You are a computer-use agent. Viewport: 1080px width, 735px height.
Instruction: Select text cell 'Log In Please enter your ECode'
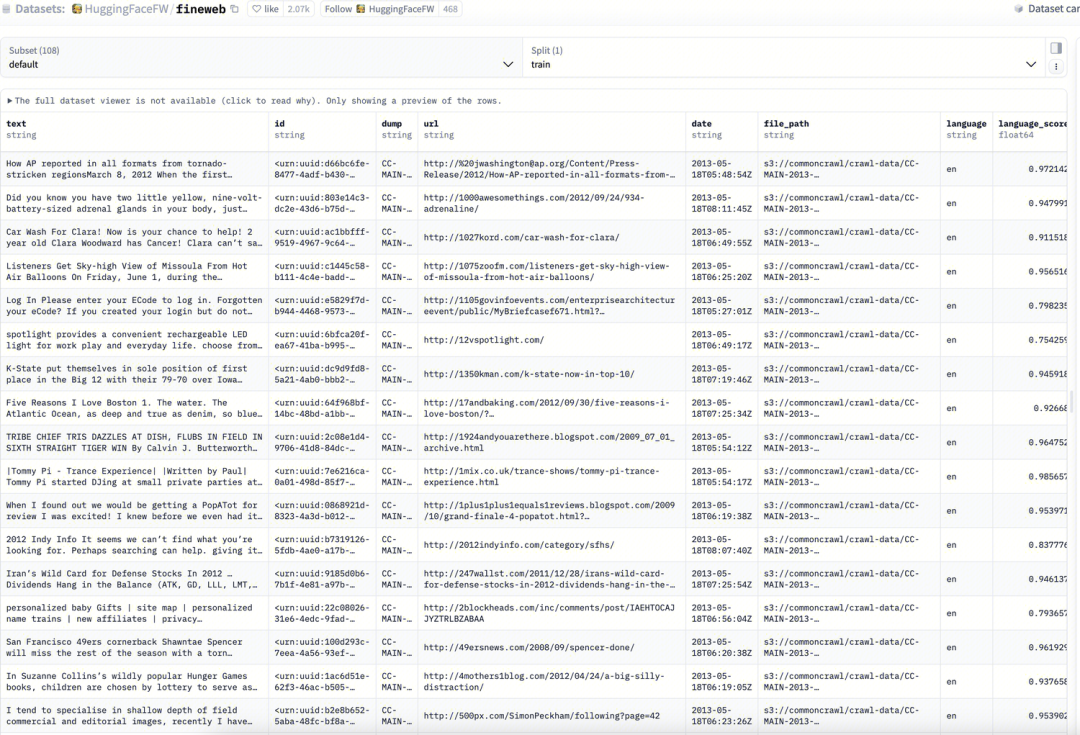point(134,306)
